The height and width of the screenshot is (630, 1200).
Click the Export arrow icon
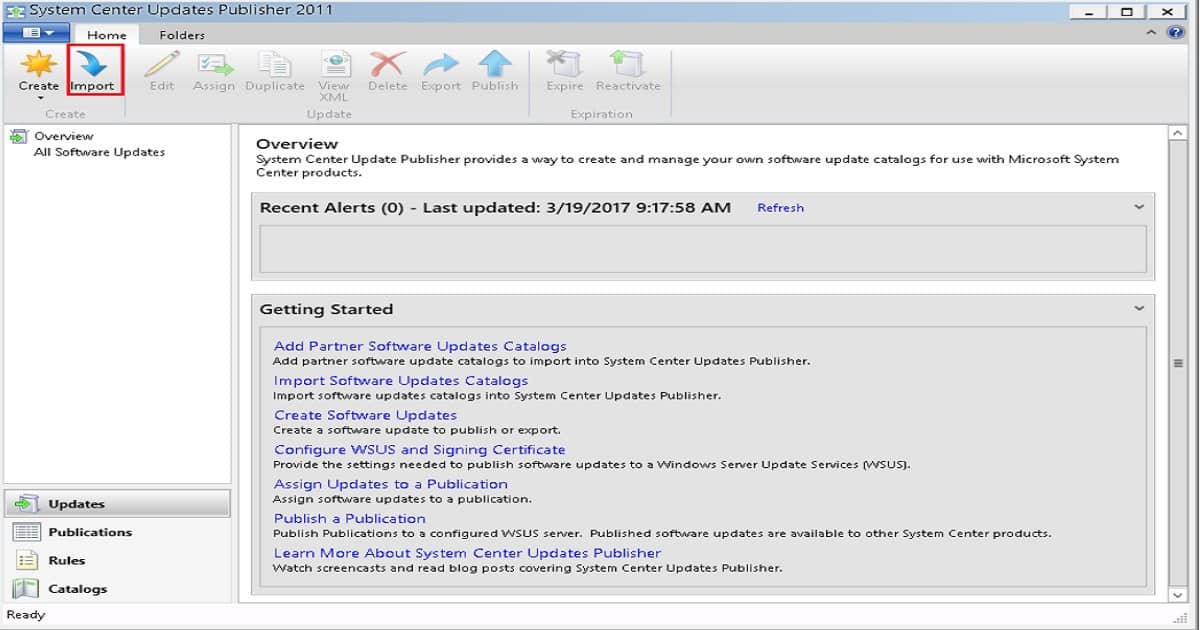tap(441, 63)
